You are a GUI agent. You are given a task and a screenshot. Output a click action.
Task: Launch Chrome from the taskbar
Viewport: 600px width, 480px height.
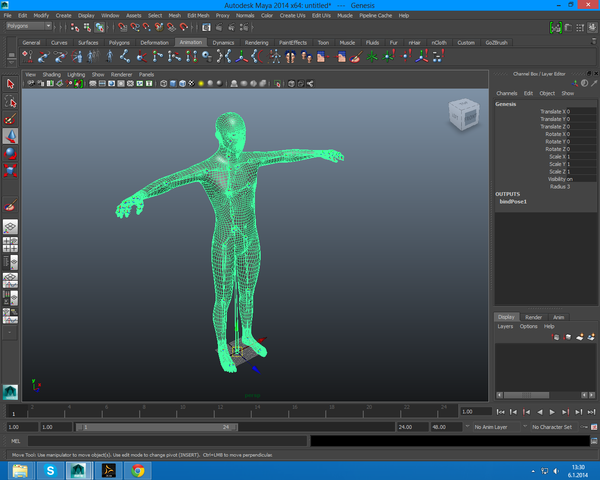(x=137, y=470)
